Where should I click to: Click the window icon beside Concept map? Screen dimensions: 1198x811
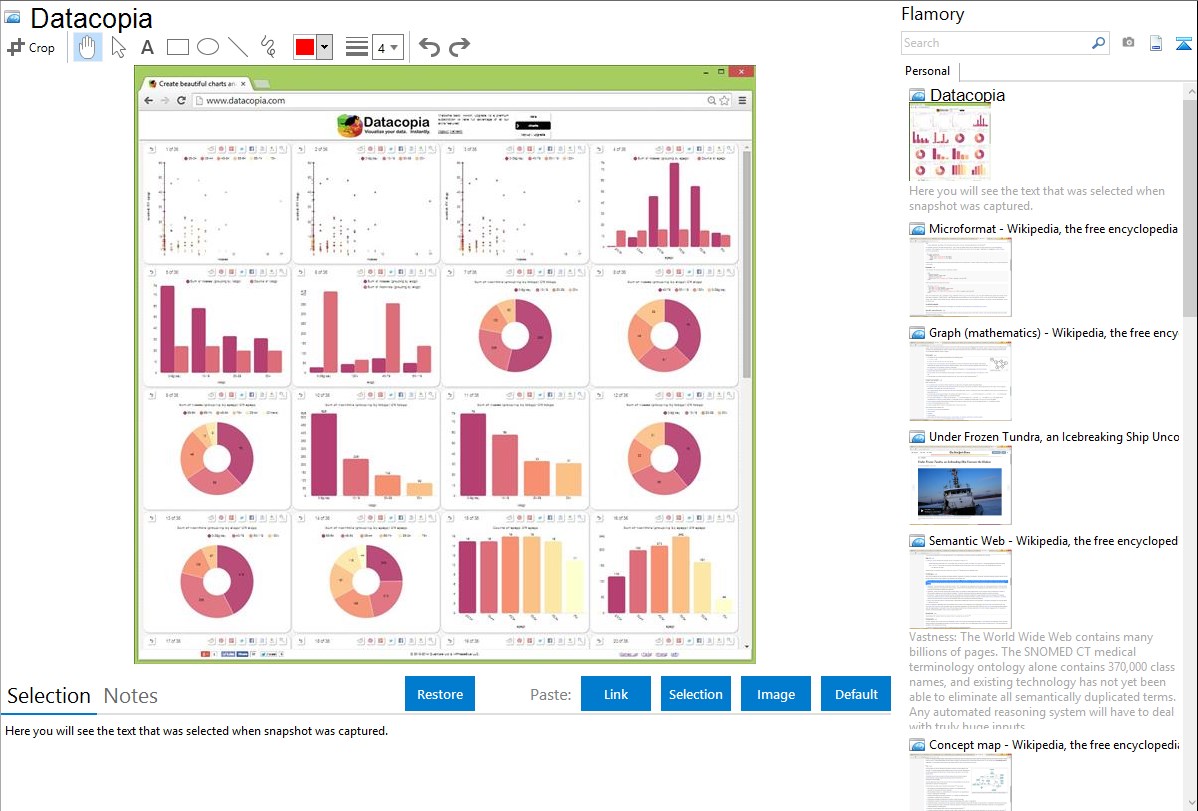[917, 745]
